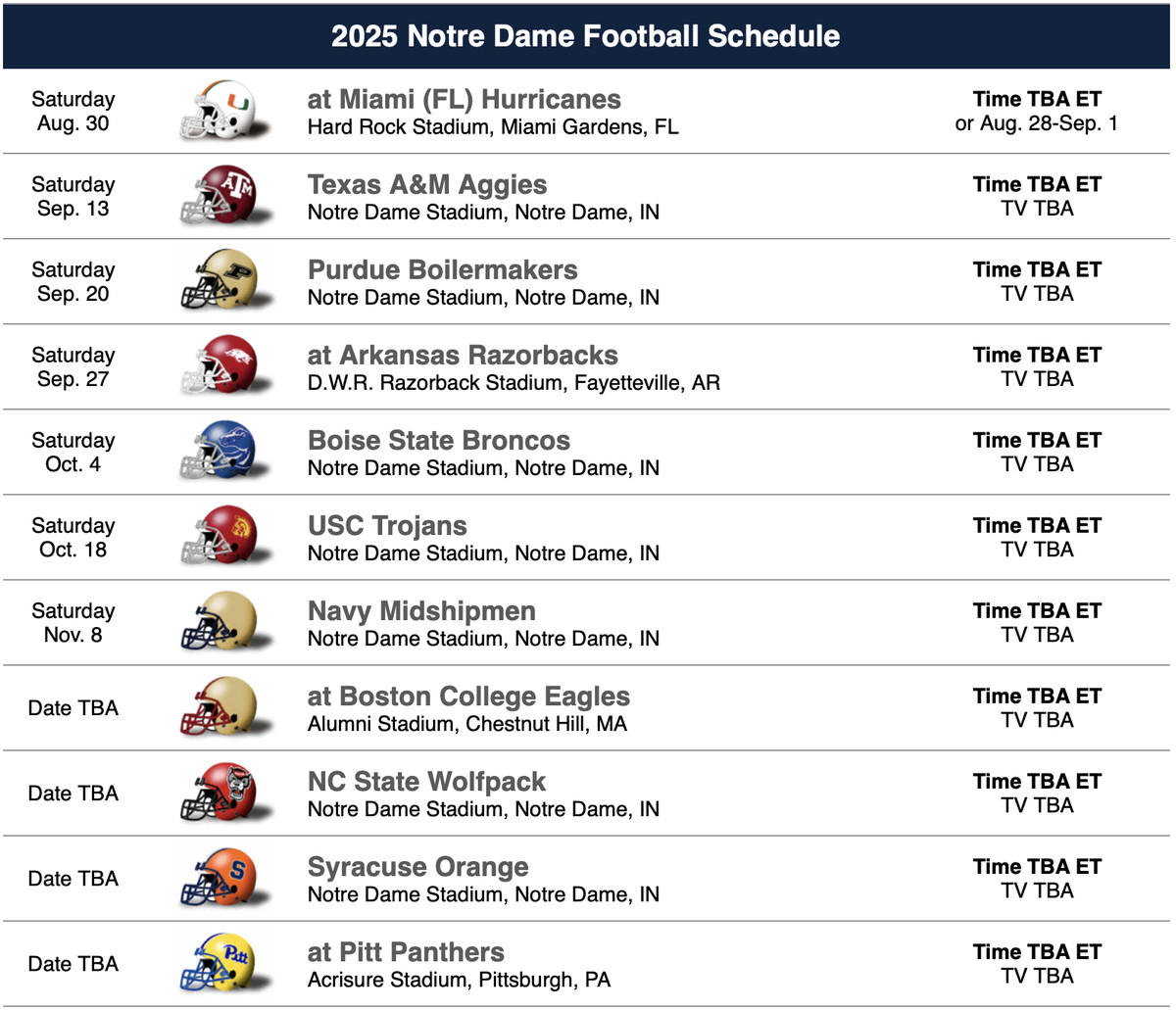Viewport: 1176px width, 1010px height.
Task: Click the NC State Wolfpack helmet
Action: [218, 793]
